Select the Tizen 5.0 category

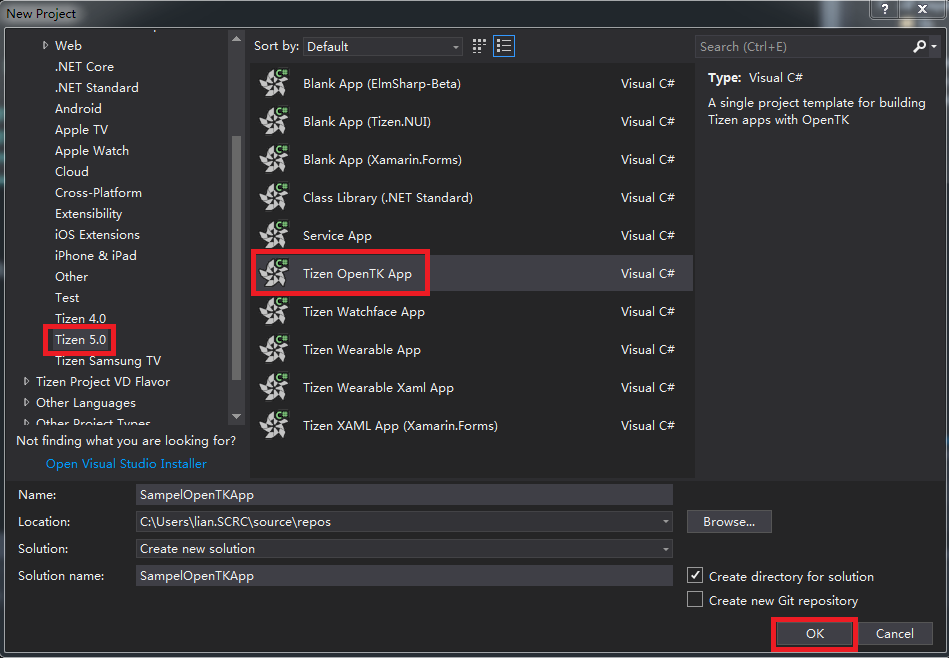(x=78, y=339)
